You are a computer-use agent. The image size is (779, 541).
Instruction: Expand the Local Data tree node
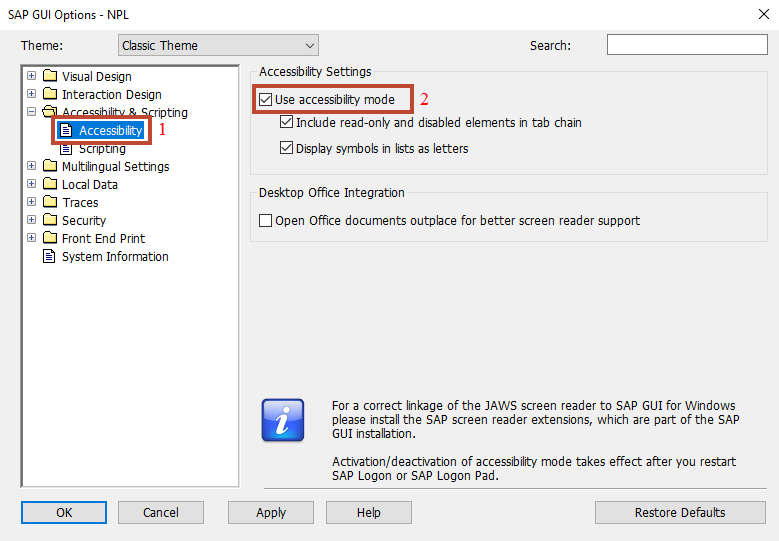click(31, 183)
